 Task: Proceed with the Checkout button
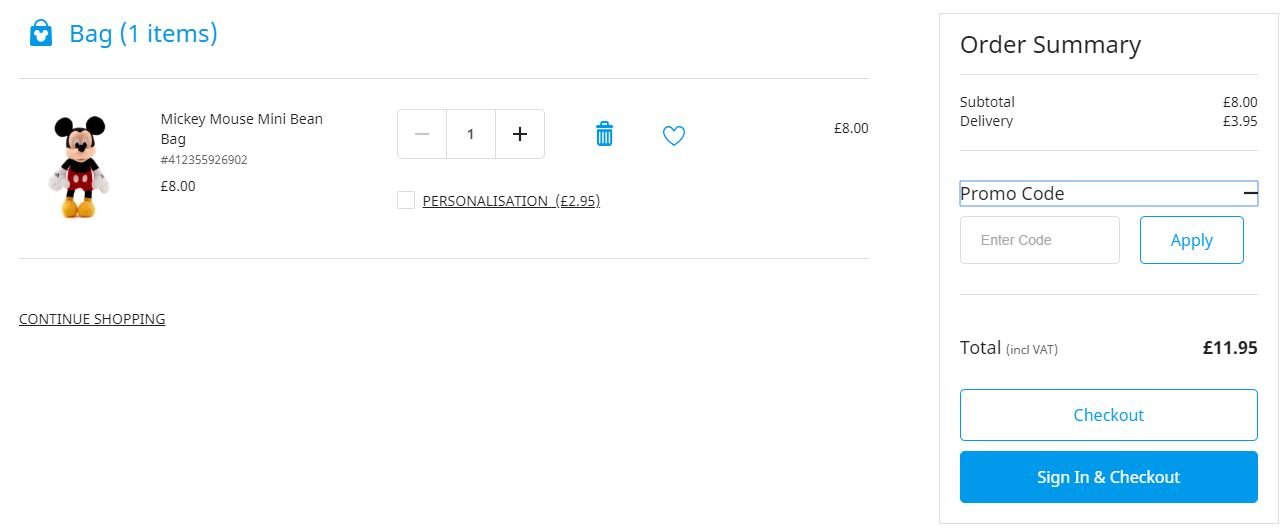tap(1109, 415)
